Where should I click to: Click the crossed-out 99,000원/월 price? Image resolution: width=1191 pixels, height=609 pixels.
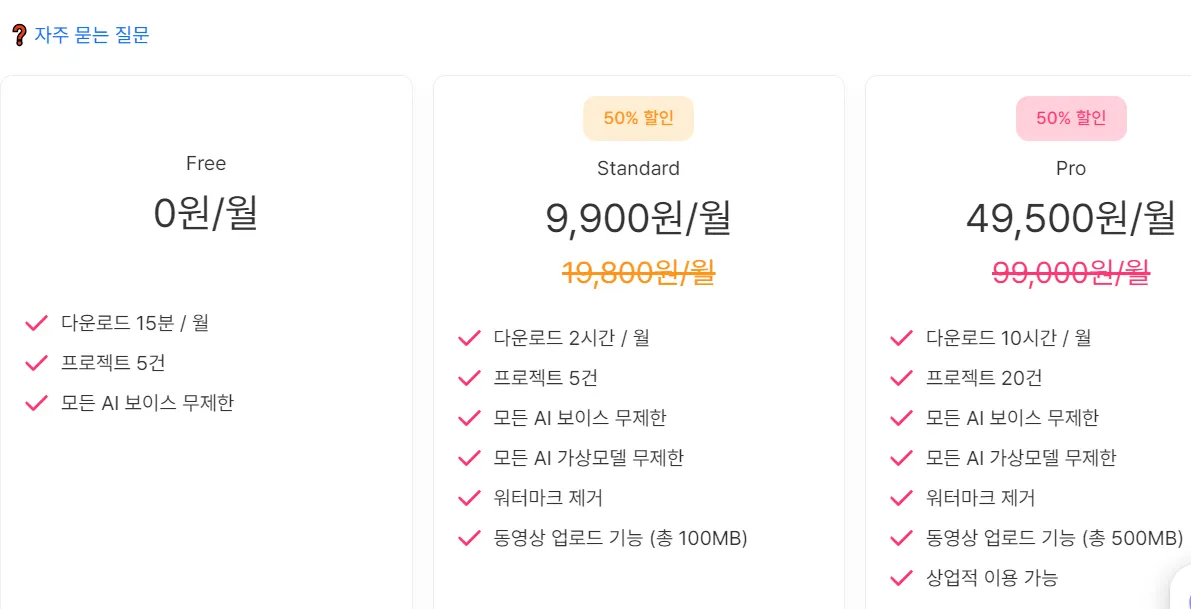coord(1070,272)
